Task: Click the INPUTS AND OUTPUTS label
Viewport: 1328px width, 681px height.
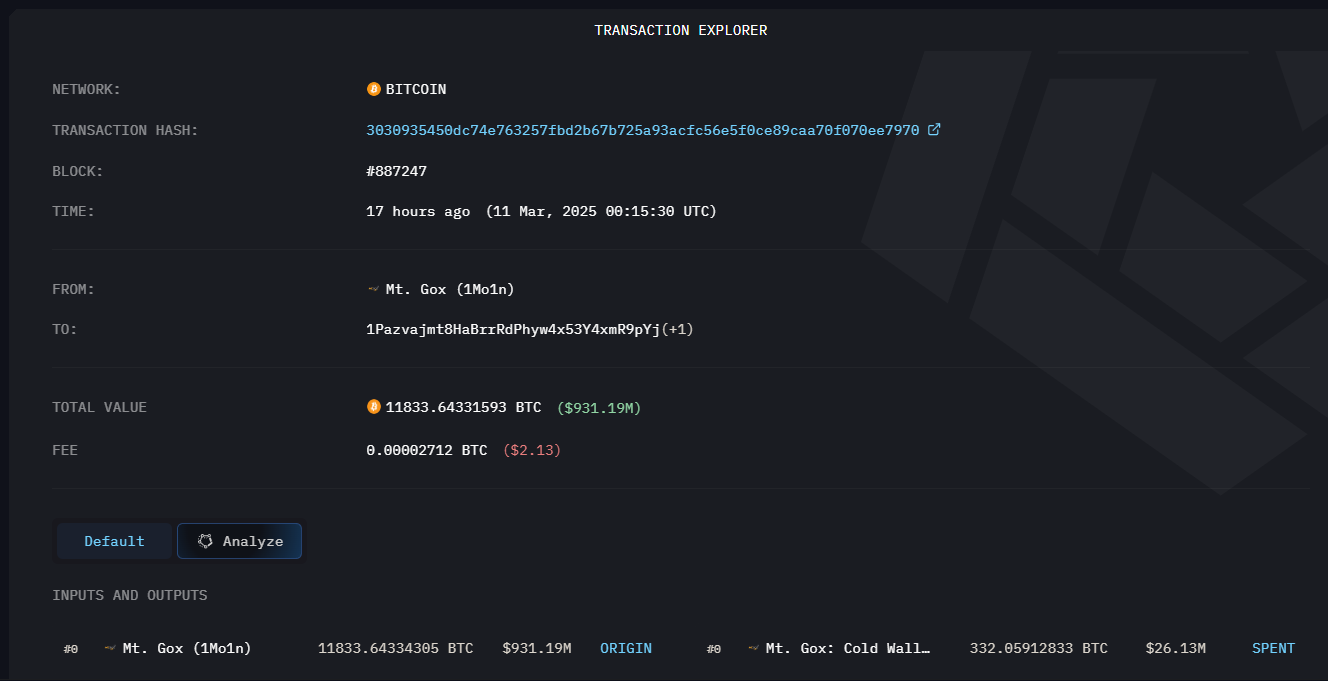Action: 130,595
